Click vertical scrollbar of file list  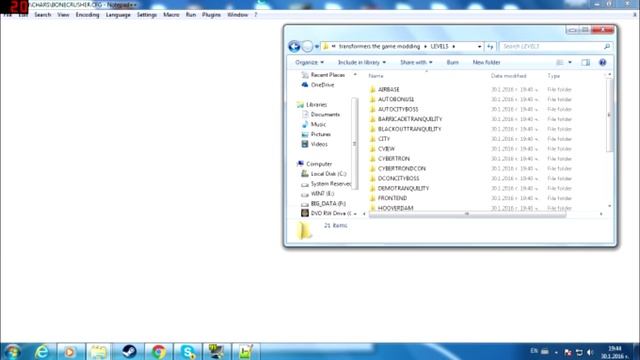pos(609,115)
